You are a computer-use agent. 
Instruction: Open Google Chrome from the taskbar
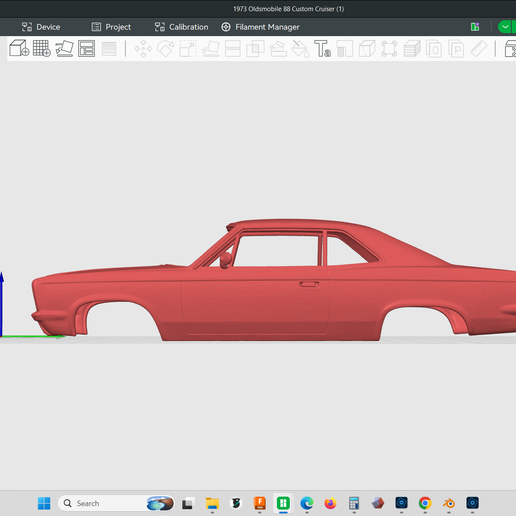pos(425,503)
